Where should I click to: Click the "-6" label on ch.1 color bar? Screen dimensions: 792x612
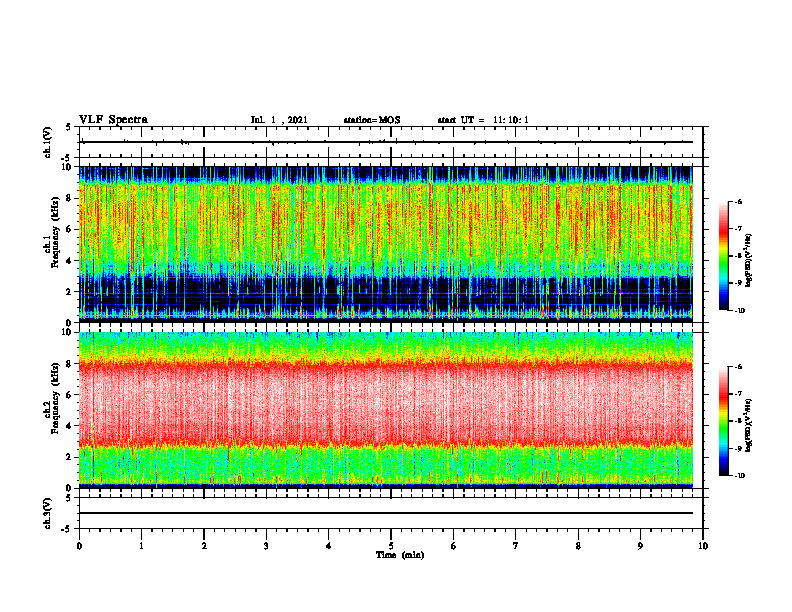(x=738, y=201)
